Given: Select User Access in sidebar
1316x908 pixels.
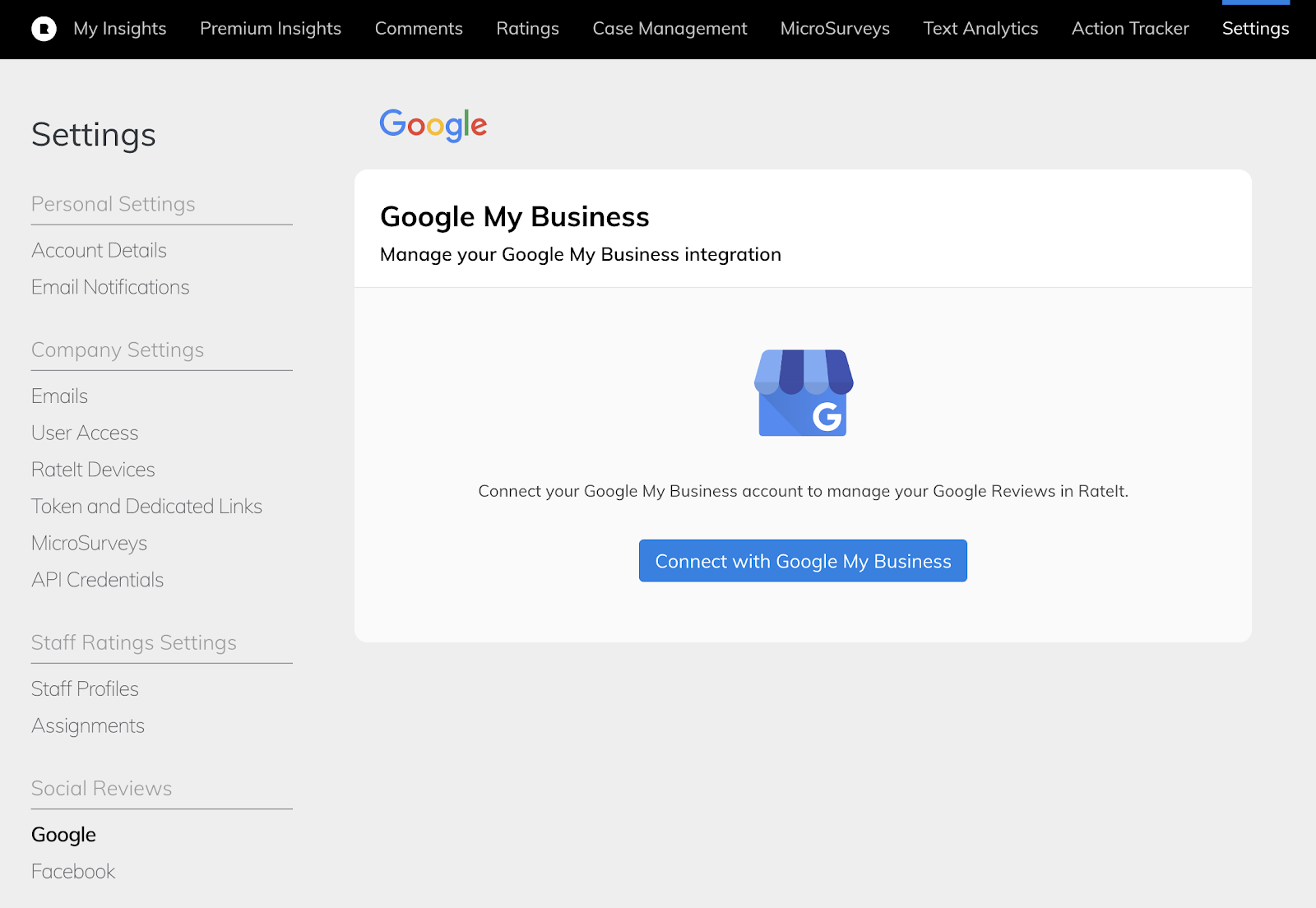Looking at the screenshot, I should 85,433.
